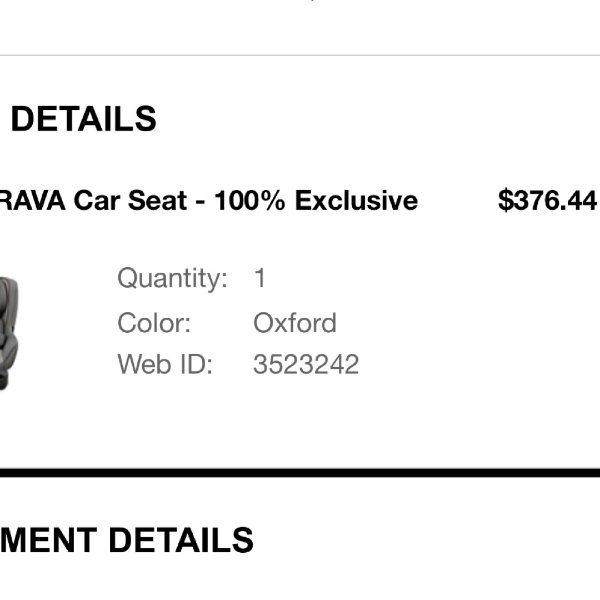This screenshot has height=600, width=600.
Task: Click the "Web ID:" label
Action: pos(165,364)
